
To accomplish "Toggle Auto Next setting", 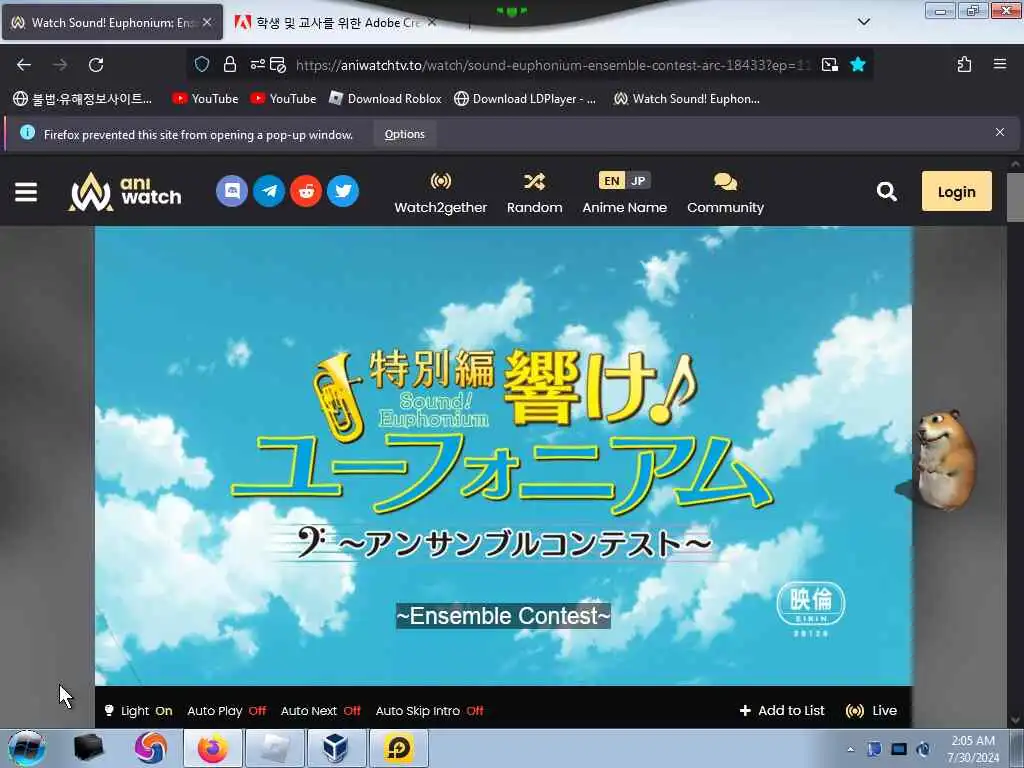I will 321,711.
